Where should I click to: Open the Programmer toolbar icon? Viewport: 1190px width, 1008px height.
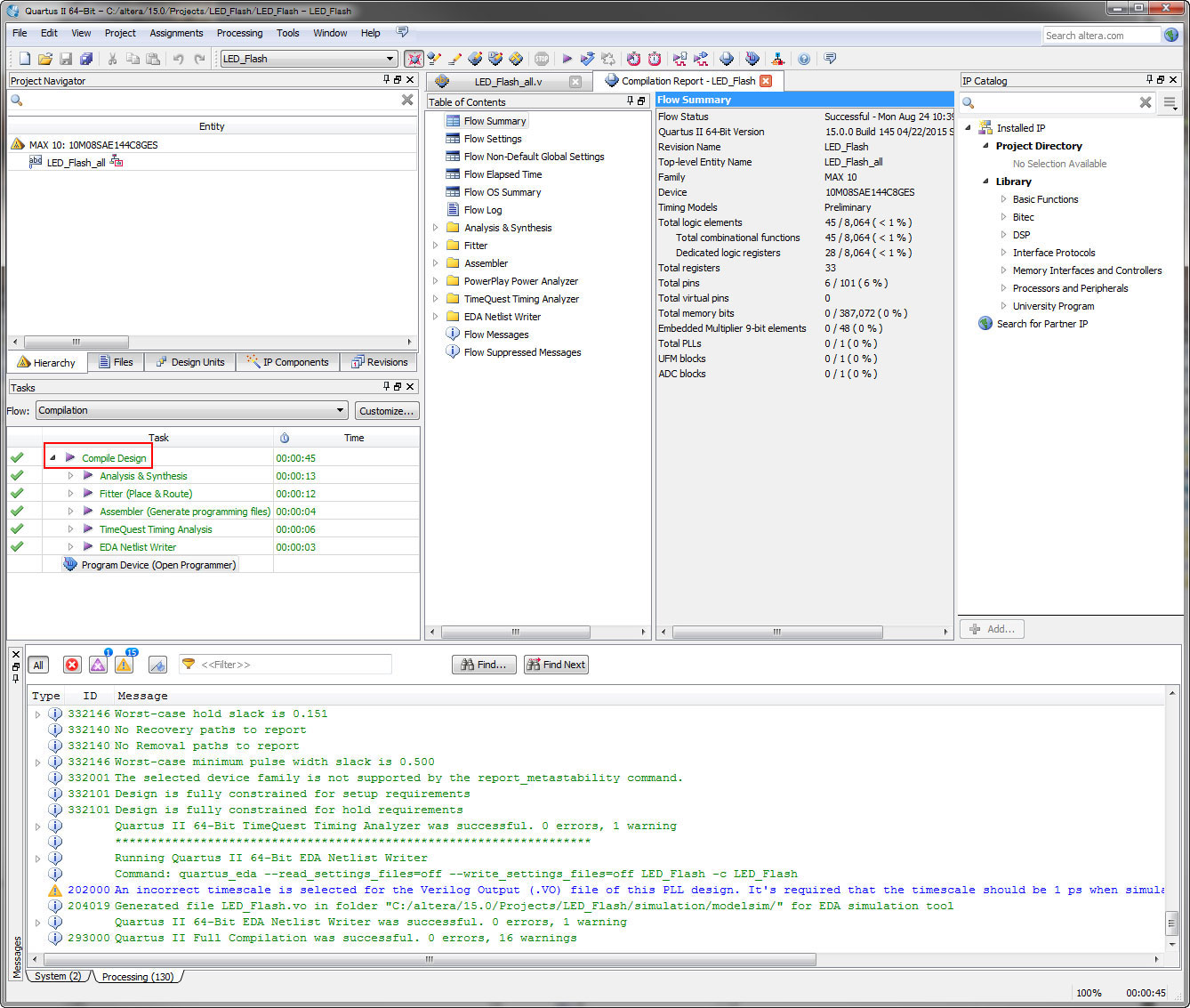click(x=752, y=59)
